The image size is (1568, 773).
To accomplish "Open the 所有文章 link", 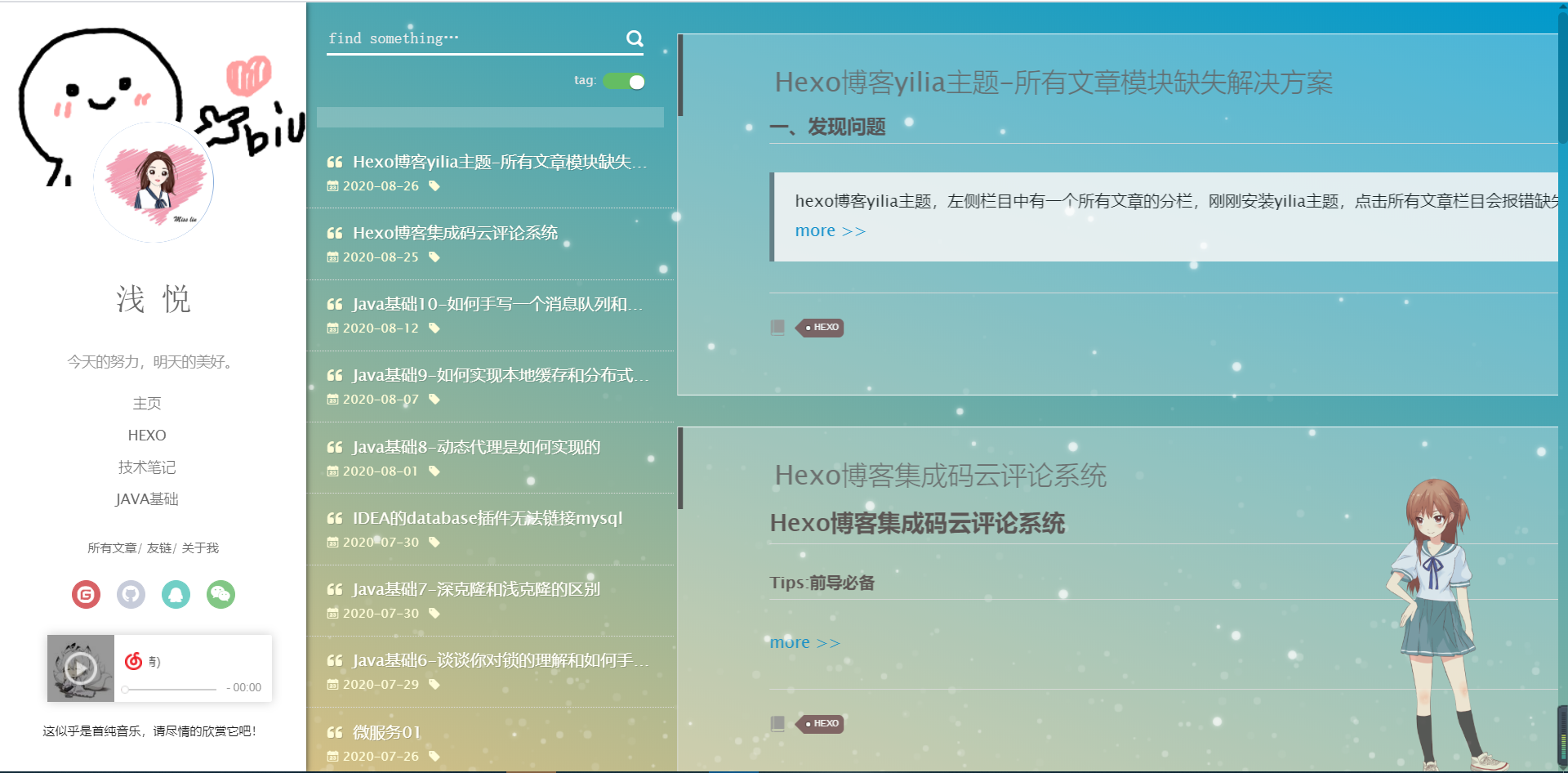I will (113, 548).
